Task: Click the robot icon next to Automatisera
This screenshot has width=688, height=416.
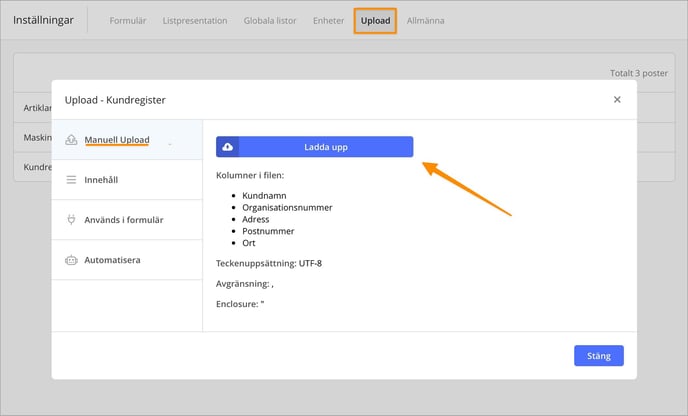Action: click(x=71, y=260)
